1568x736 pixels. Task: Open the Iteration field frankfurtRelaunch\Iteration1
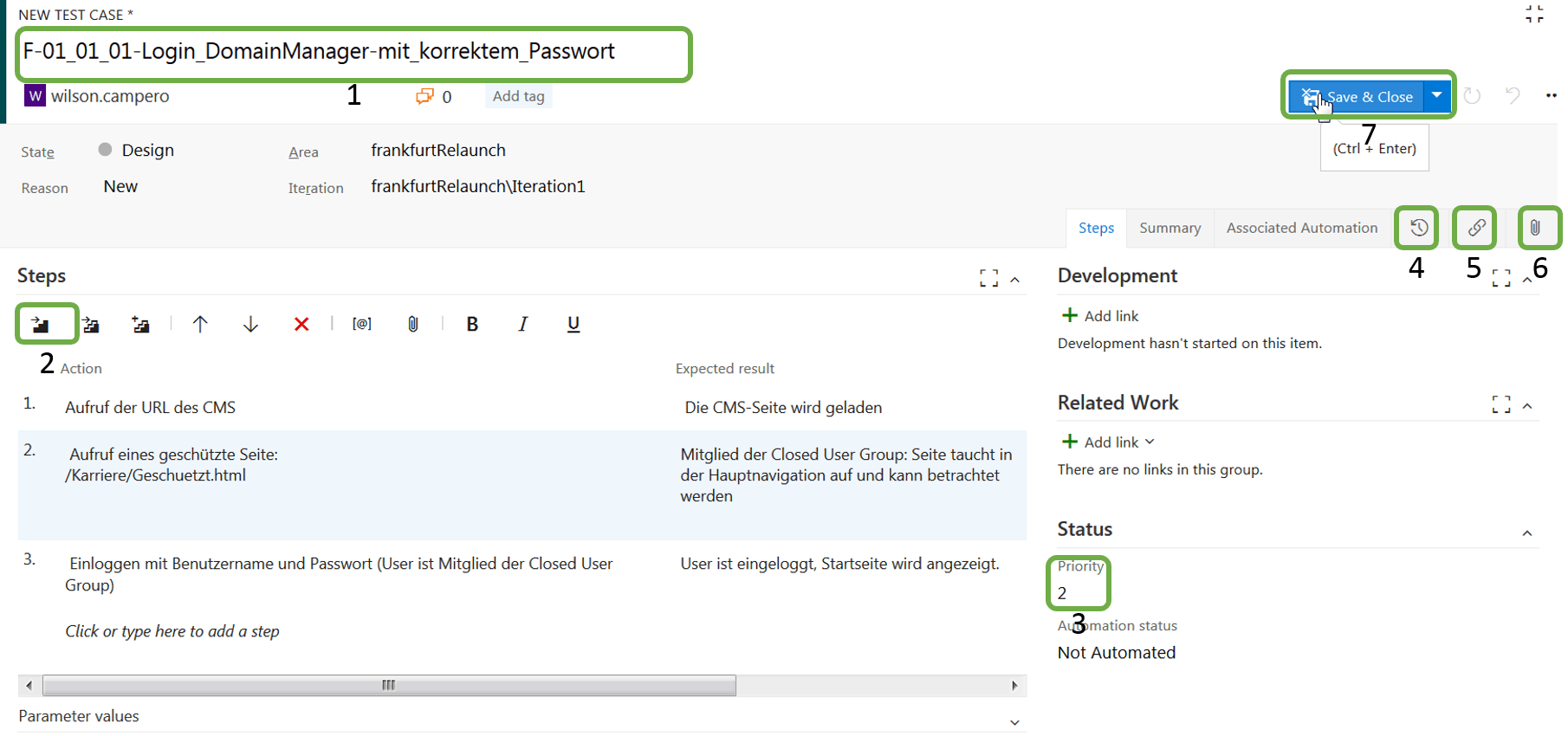pos(478,186)
